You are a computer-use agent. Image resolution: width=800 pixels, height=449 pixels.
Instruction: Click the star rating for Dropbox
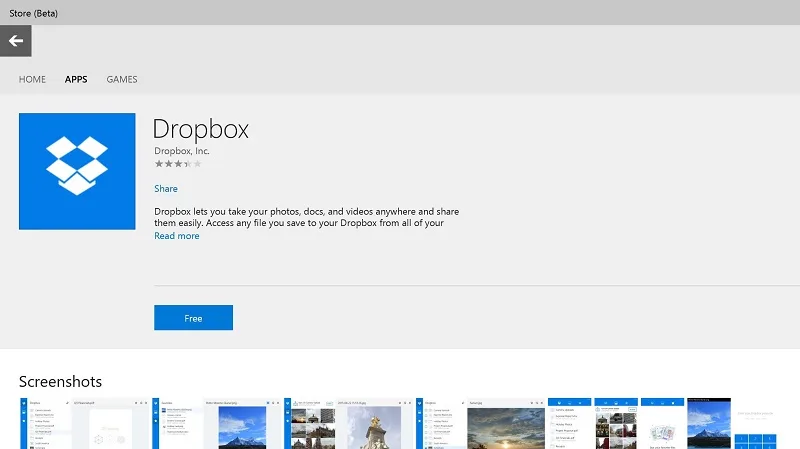[x=178, y=164]
